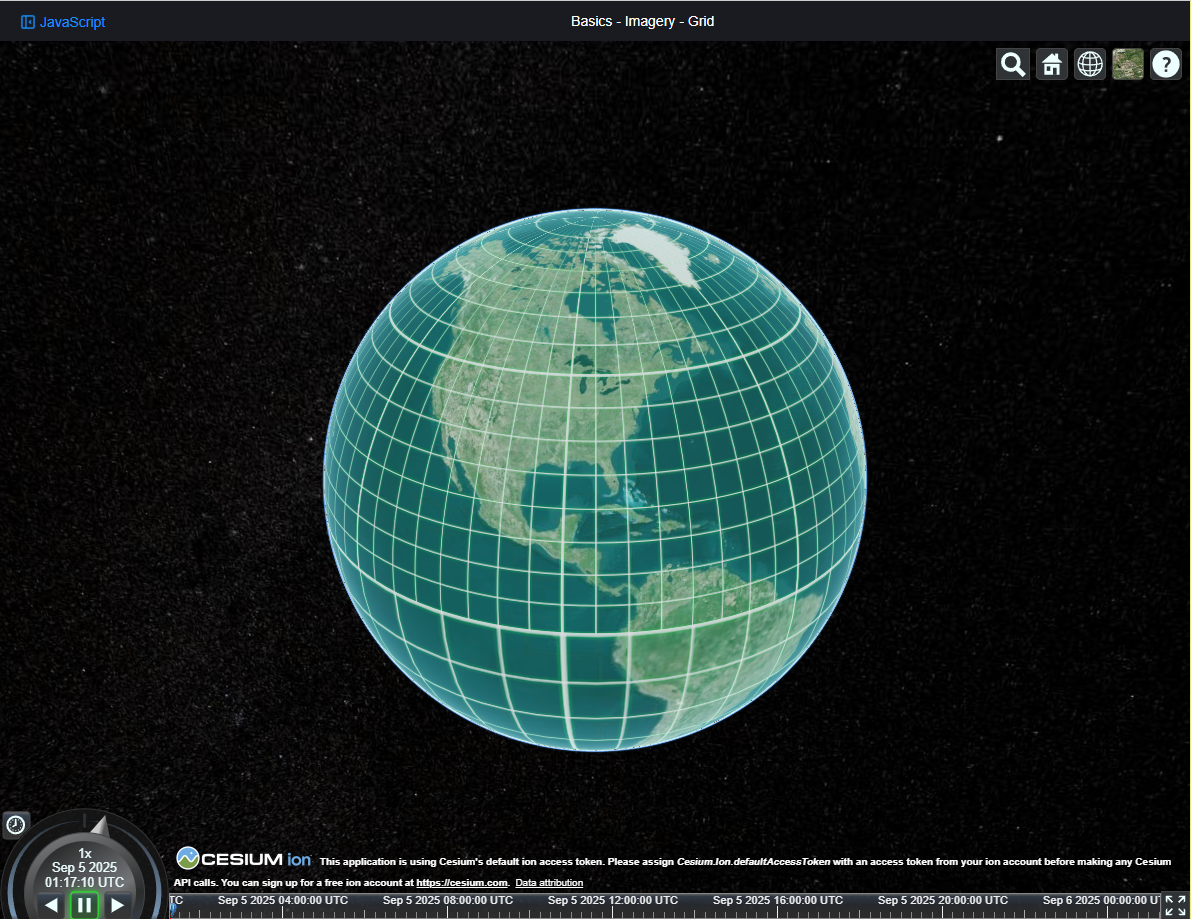
Task: Open the https://cesium.com link
Action: click(462, 883)
